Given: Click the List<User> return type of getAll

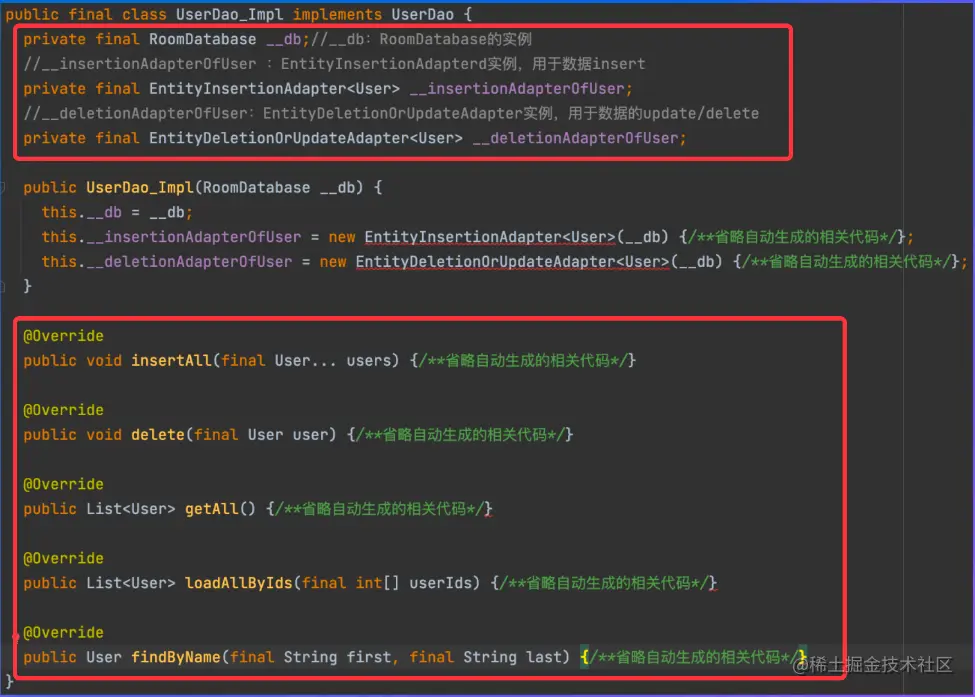Looking at the screenshot, I should click(x=131, y=509).
